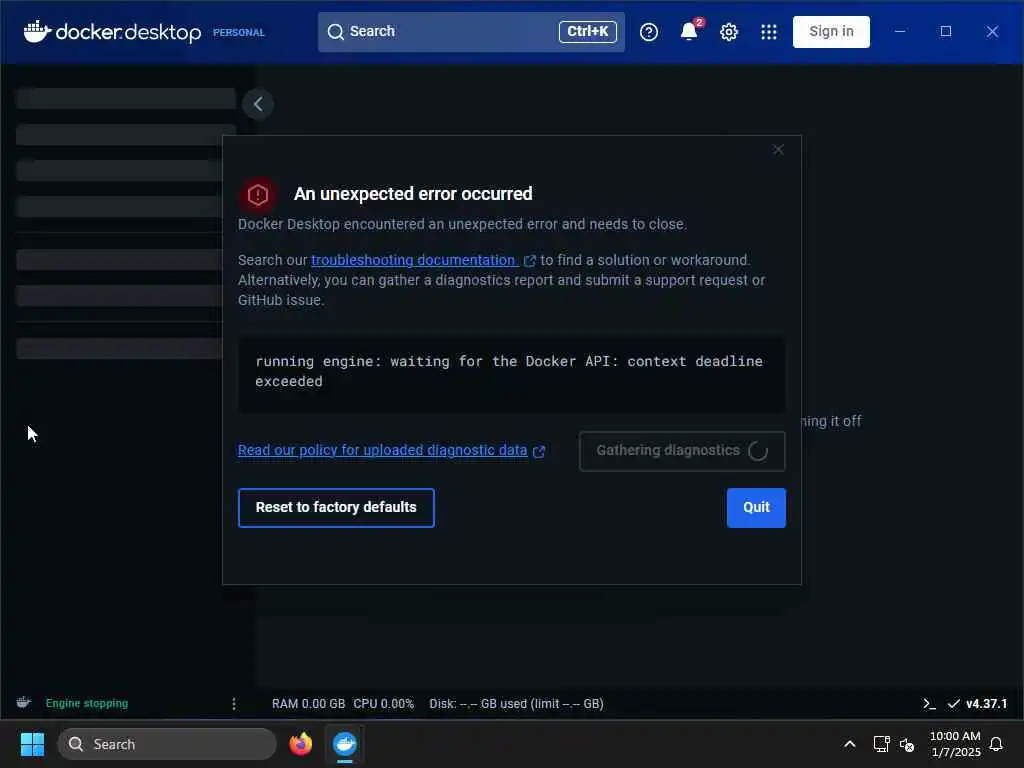Open policy for uploaded diagnostic data link

(x=382, y=450)
